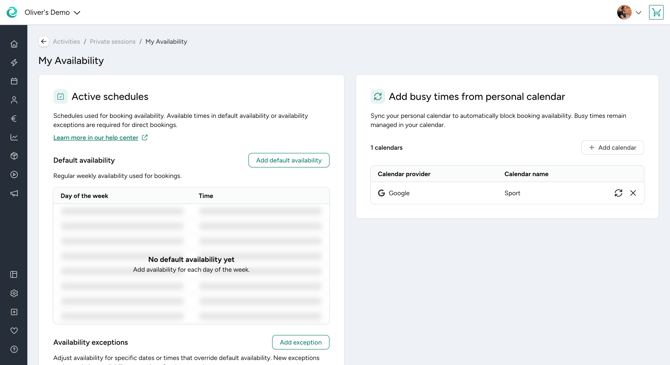Navigate to Activities breadcrumb
Viewport: 670px width, 365px height.
[x=66, y=41]
